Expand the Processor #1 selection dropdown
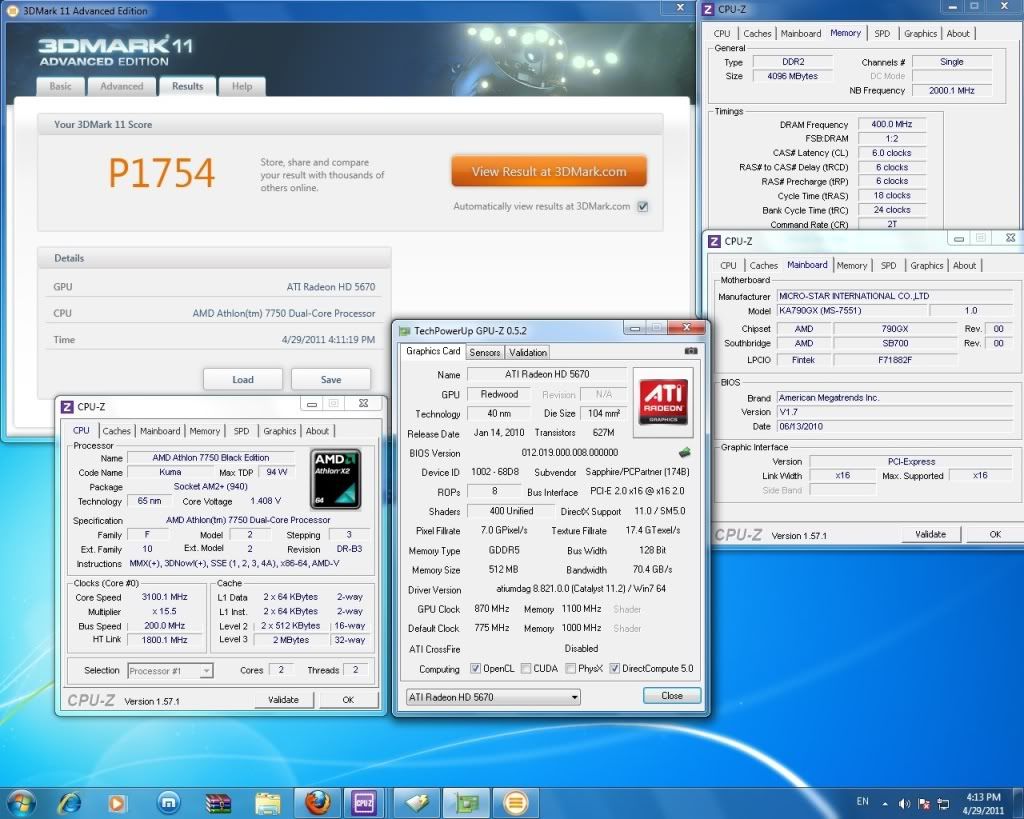 (170, 671)
